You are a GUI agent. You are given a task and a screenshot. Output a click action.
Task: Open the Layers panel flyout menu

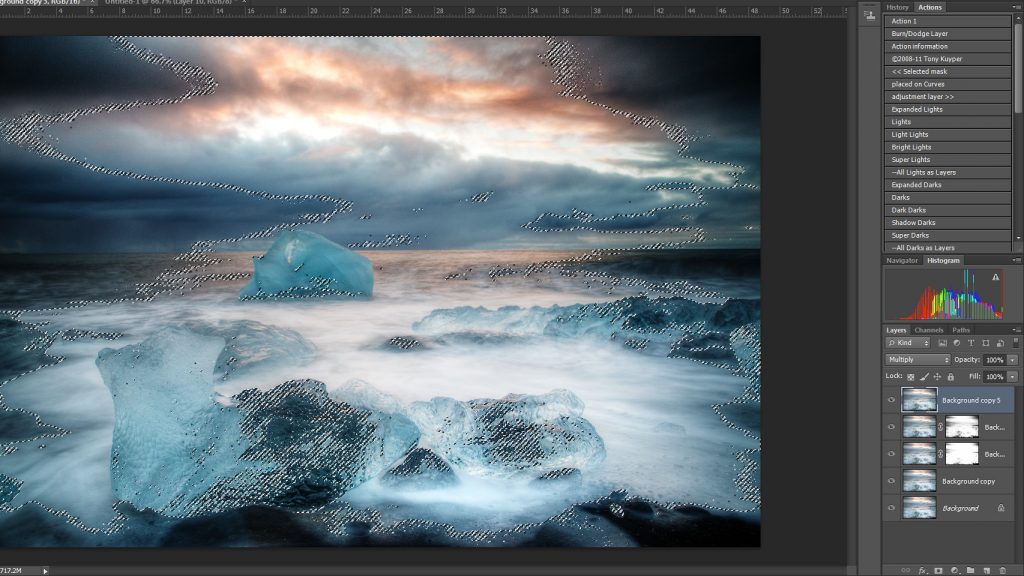tap(1017, 330)
